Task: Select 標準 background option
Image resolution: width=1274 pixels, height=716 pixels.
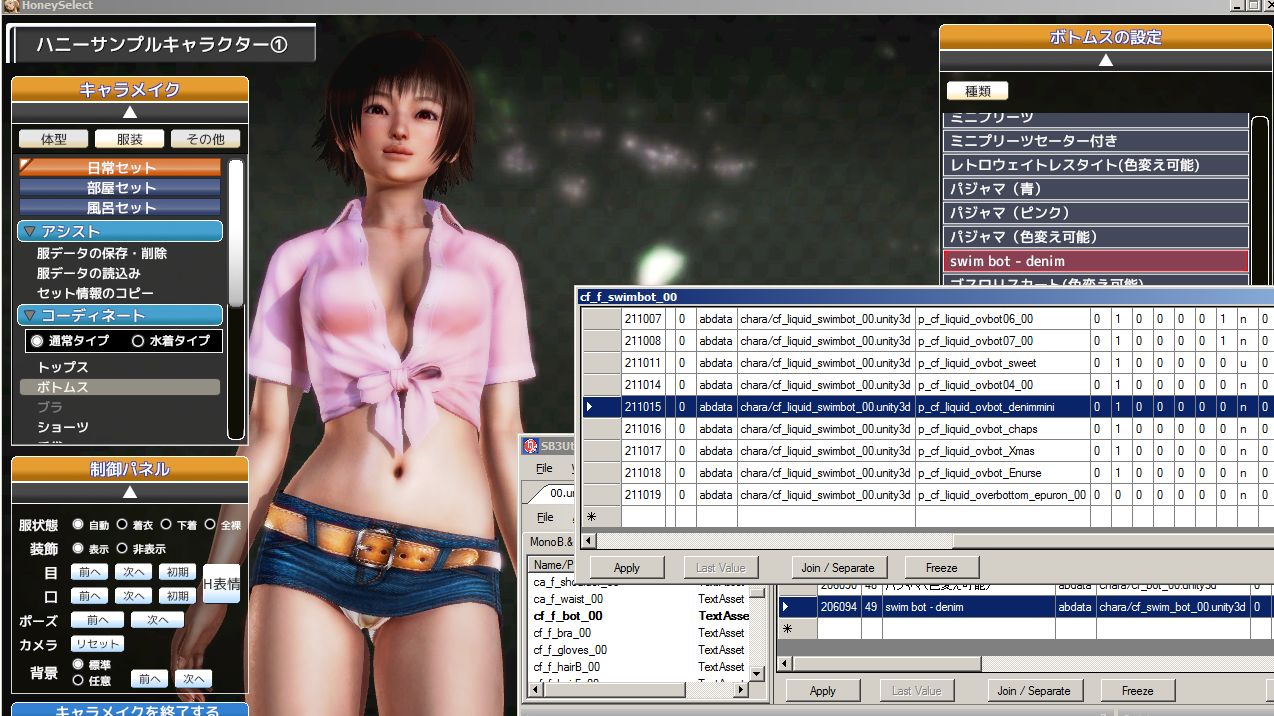Action: (x=78, y=664)
